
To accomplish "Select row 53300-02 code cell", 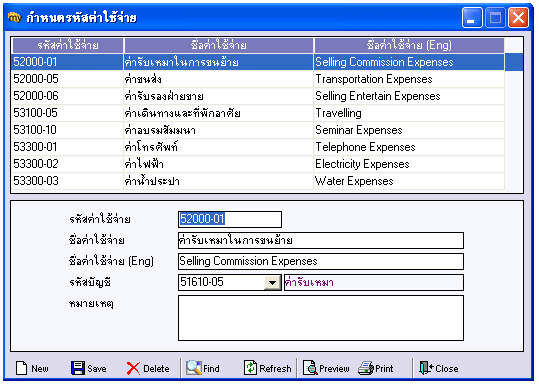I will [x=67, y=164].
